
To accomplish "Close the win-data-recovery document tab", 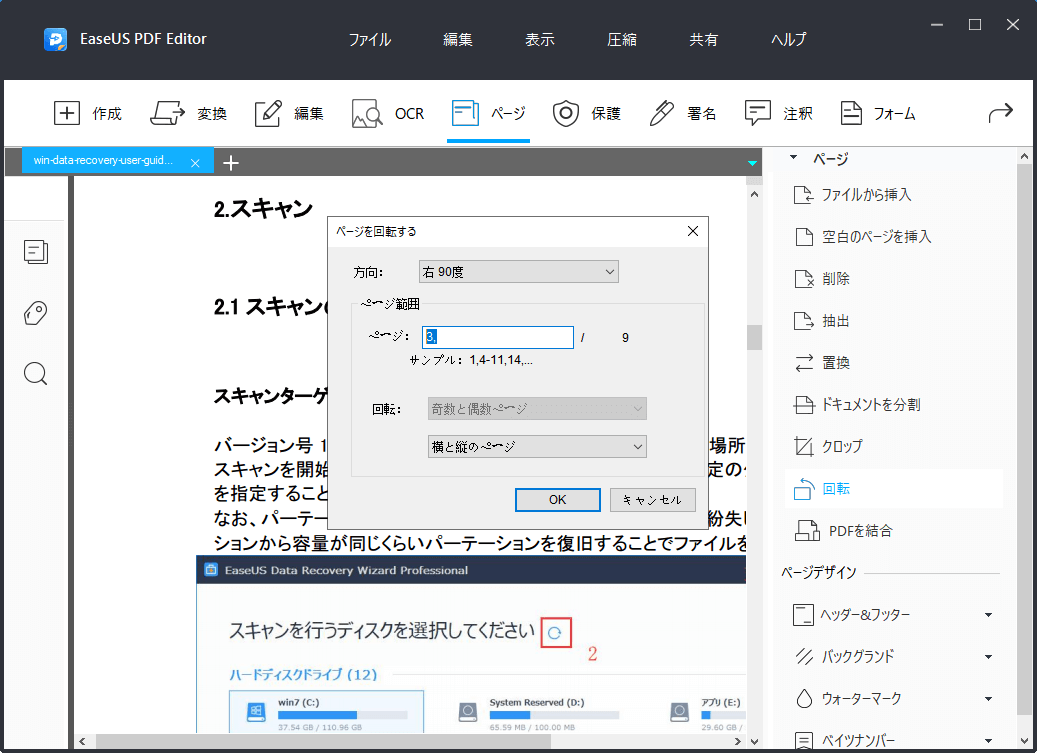I will click(195, 160).
